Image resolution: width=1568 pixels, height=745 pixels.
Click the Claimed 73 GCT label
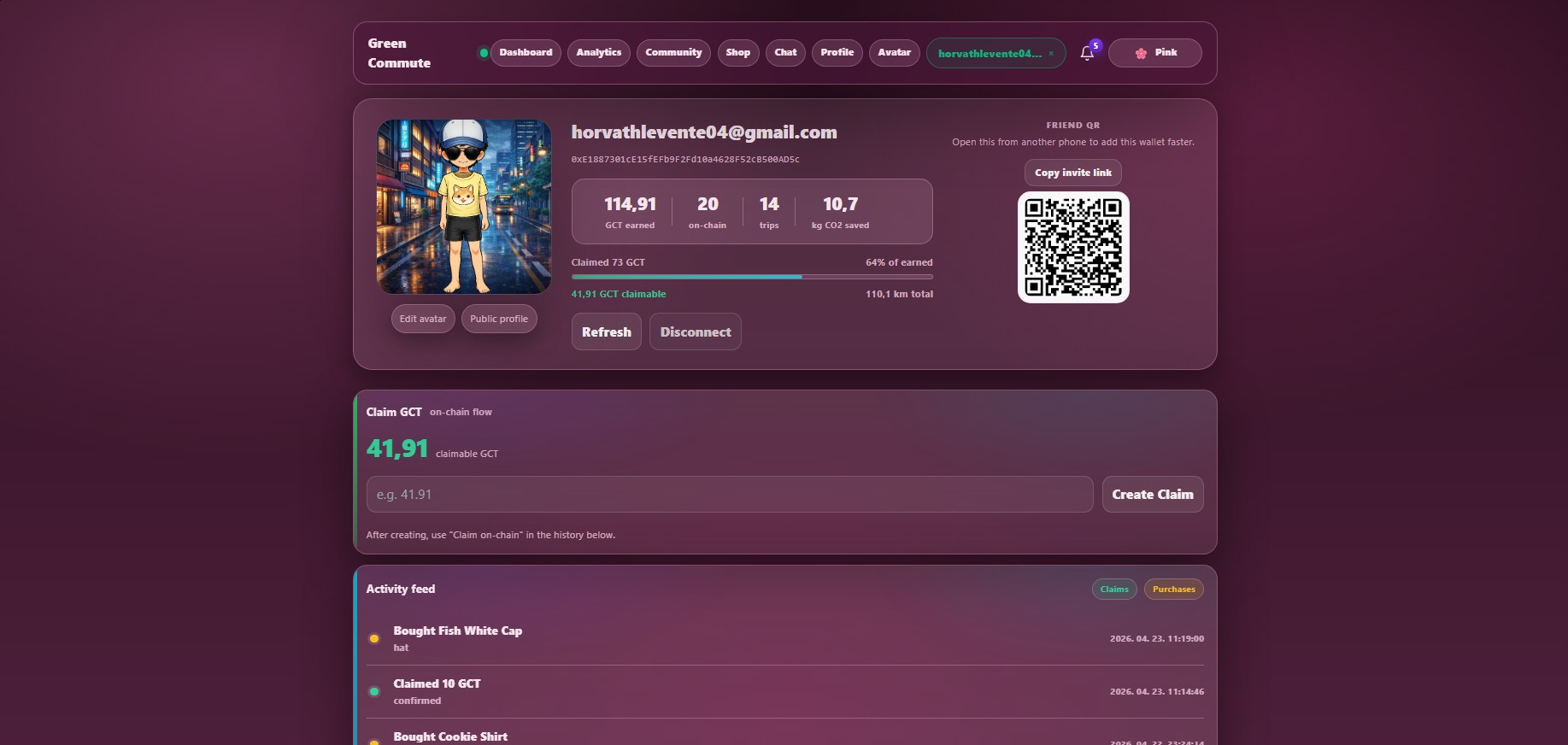click(608, 262)
